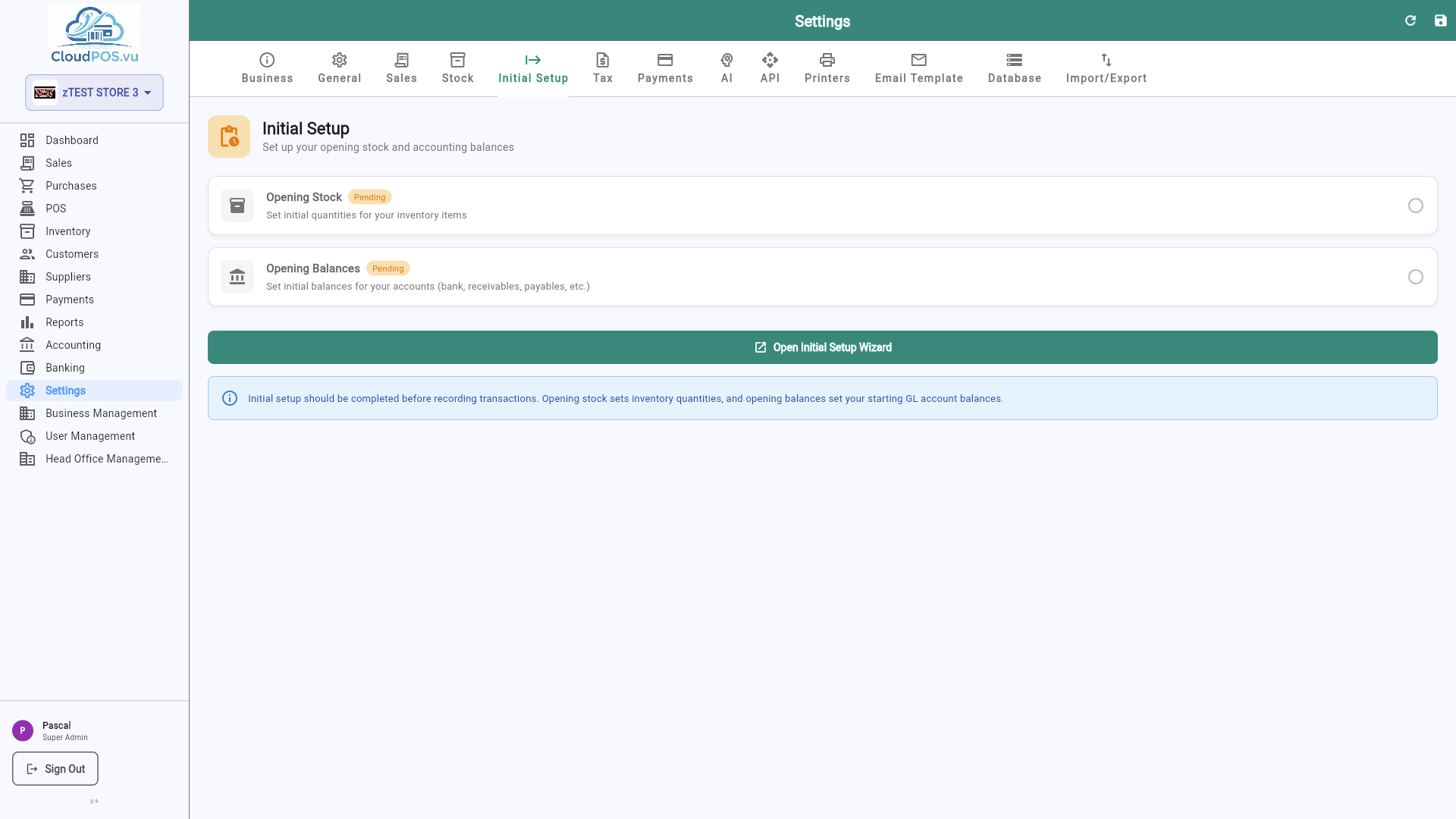Switch to General settings tab

pyautogui.click(x=340, y=68)
